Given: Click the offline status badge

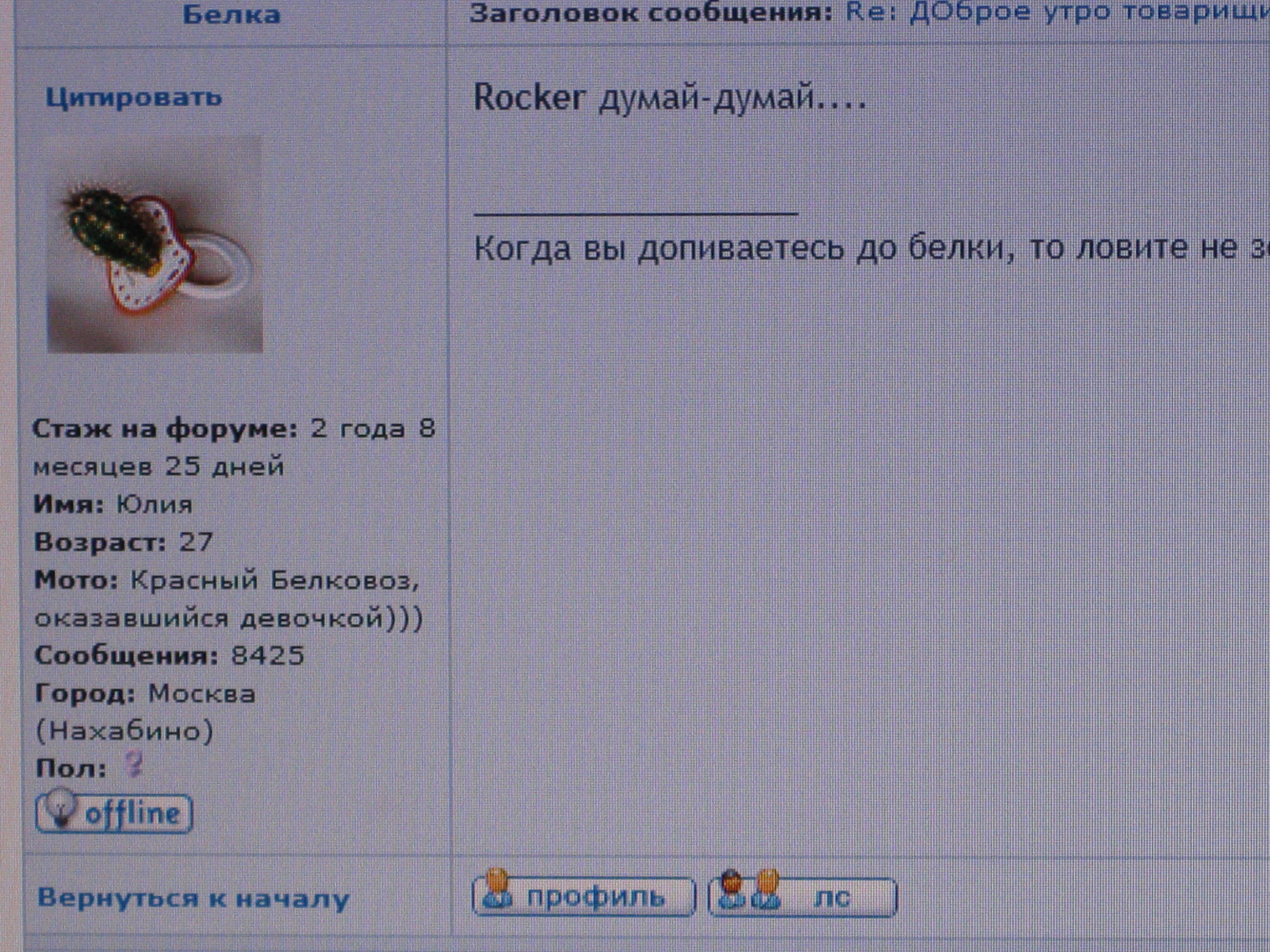Looking at the screenshot, I should [x=114, y=812].
